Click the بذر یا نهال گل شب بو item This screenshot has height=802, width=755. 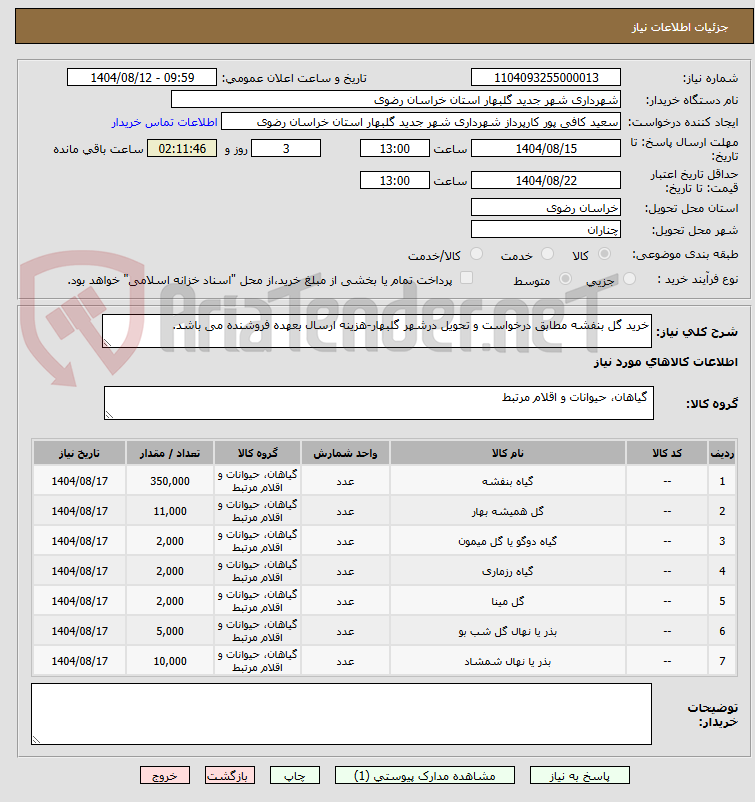pos(507,631)
